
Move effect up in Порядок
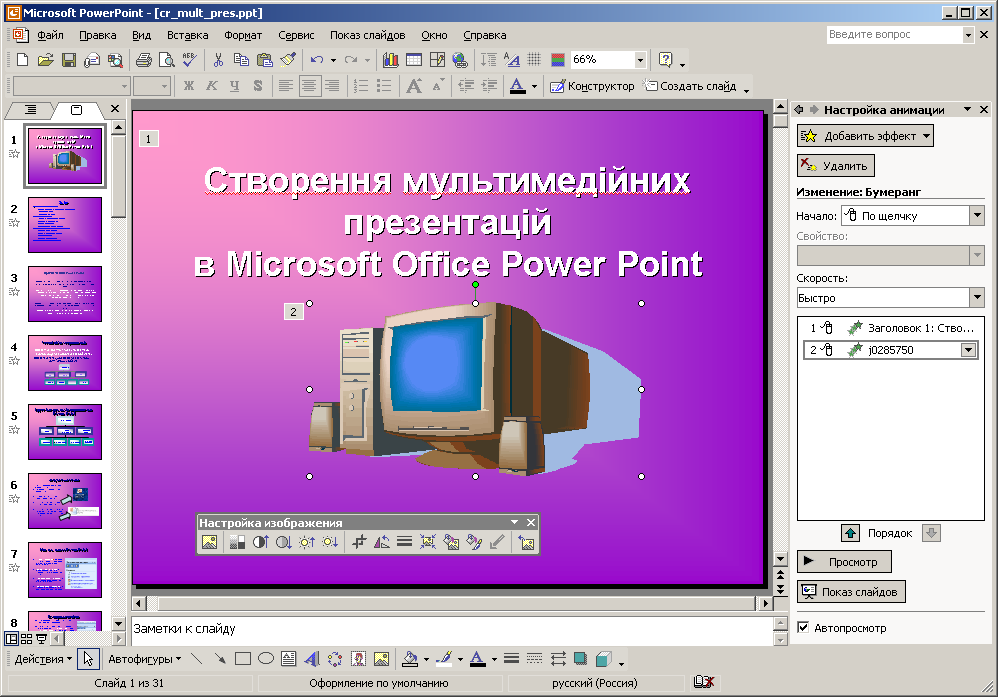pyautogui.click(x=850, y=533)
